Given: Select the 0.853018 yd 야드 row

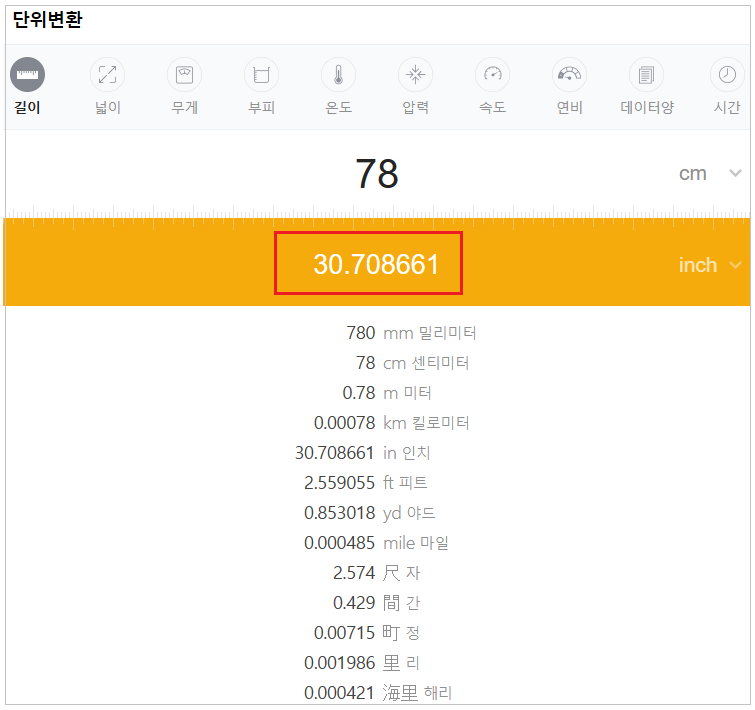Looking at the screenshot, I should point(369,513).
